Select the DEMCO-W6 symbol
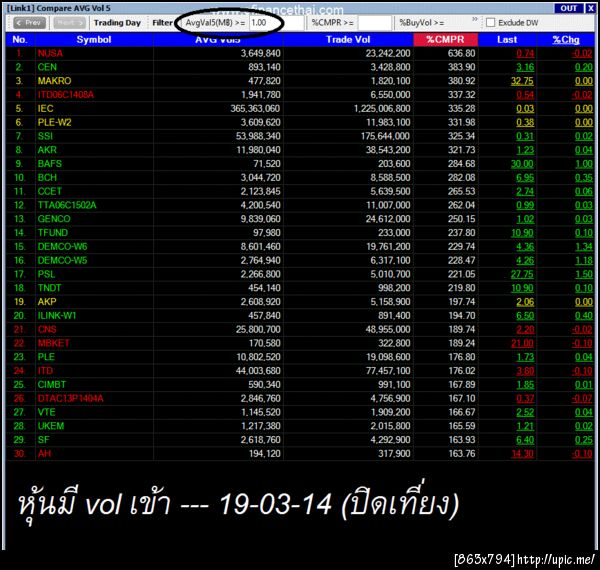 pyautogui.click(x=62, y=246)
